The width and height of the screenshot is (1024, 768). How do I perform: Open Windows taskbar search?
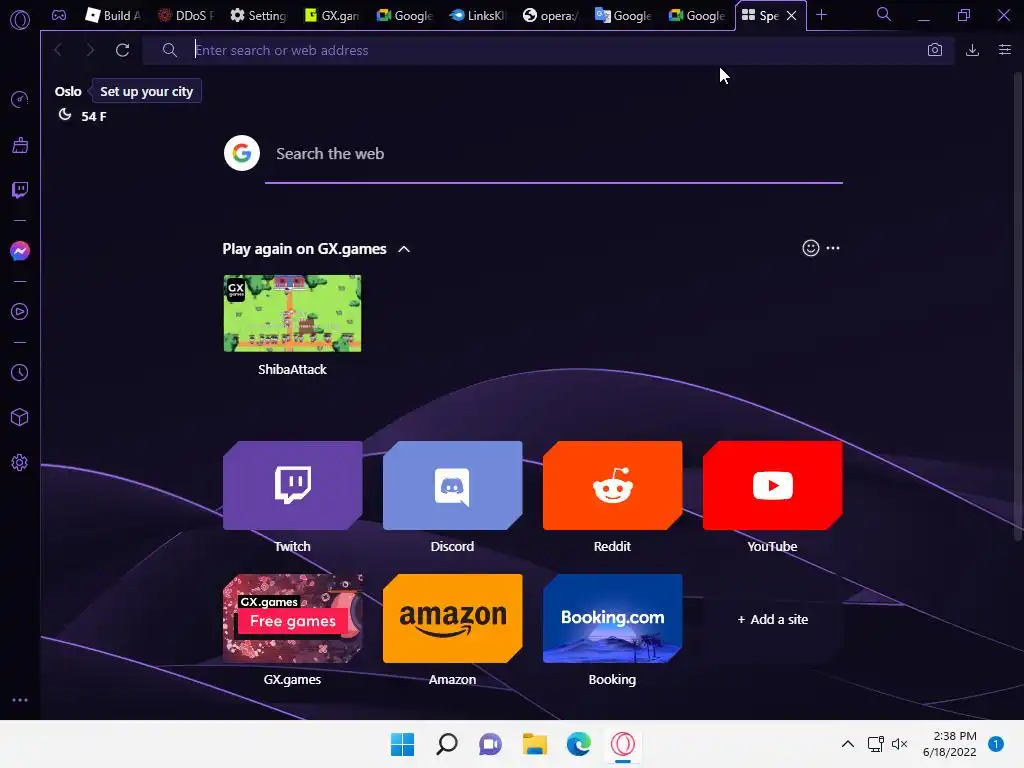447,744
